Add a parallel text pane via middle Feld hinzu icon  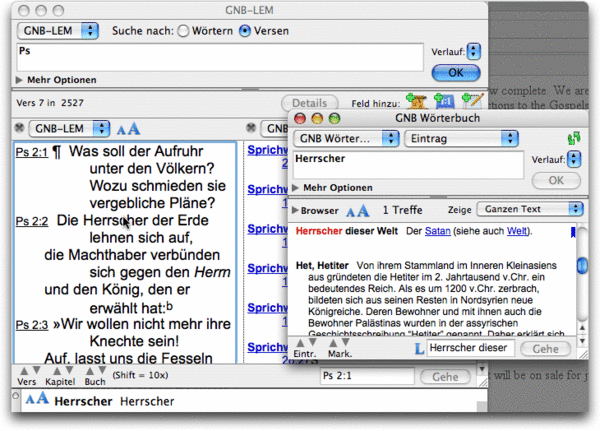pos(444,101)
